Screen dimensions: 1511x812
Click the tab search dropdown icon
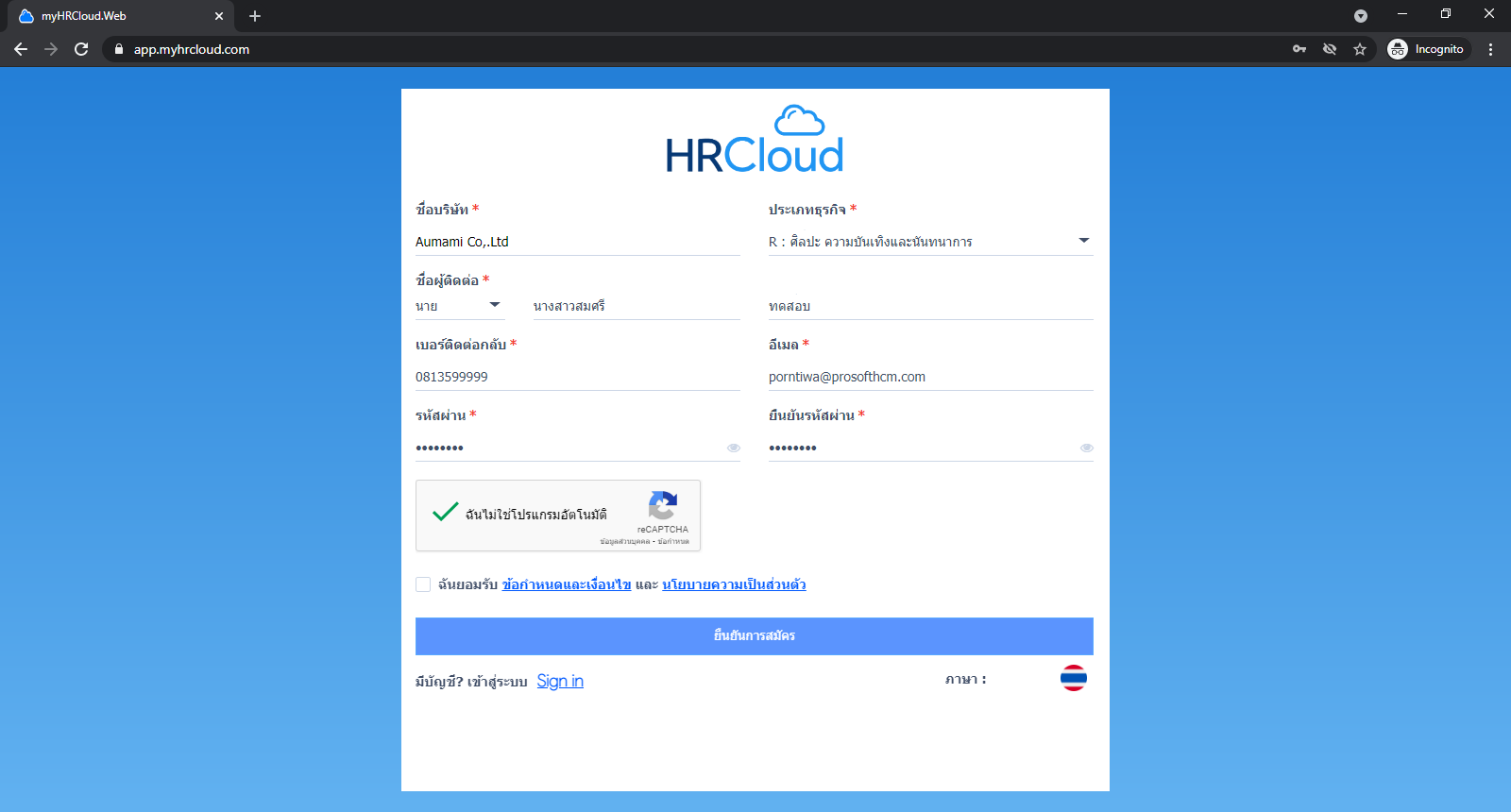tap(1361, 16)
